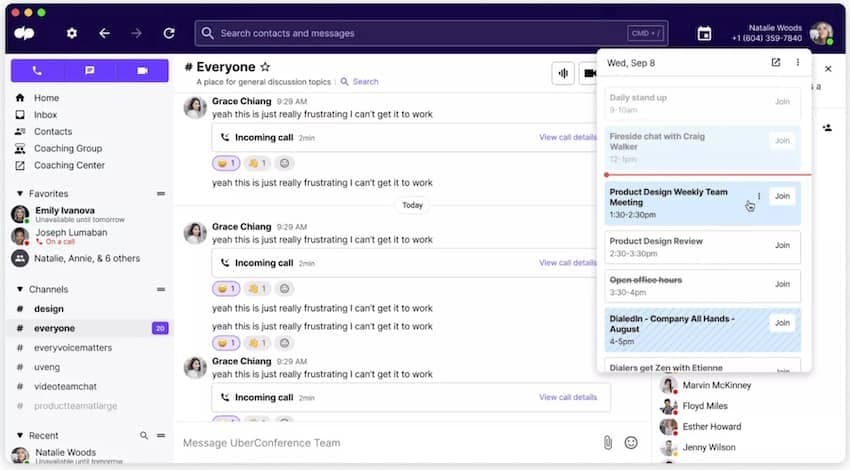Viewport: 850px width, 470px height.
Task: Click Grace Chiang's name on the first message
Action: (241, 101)
